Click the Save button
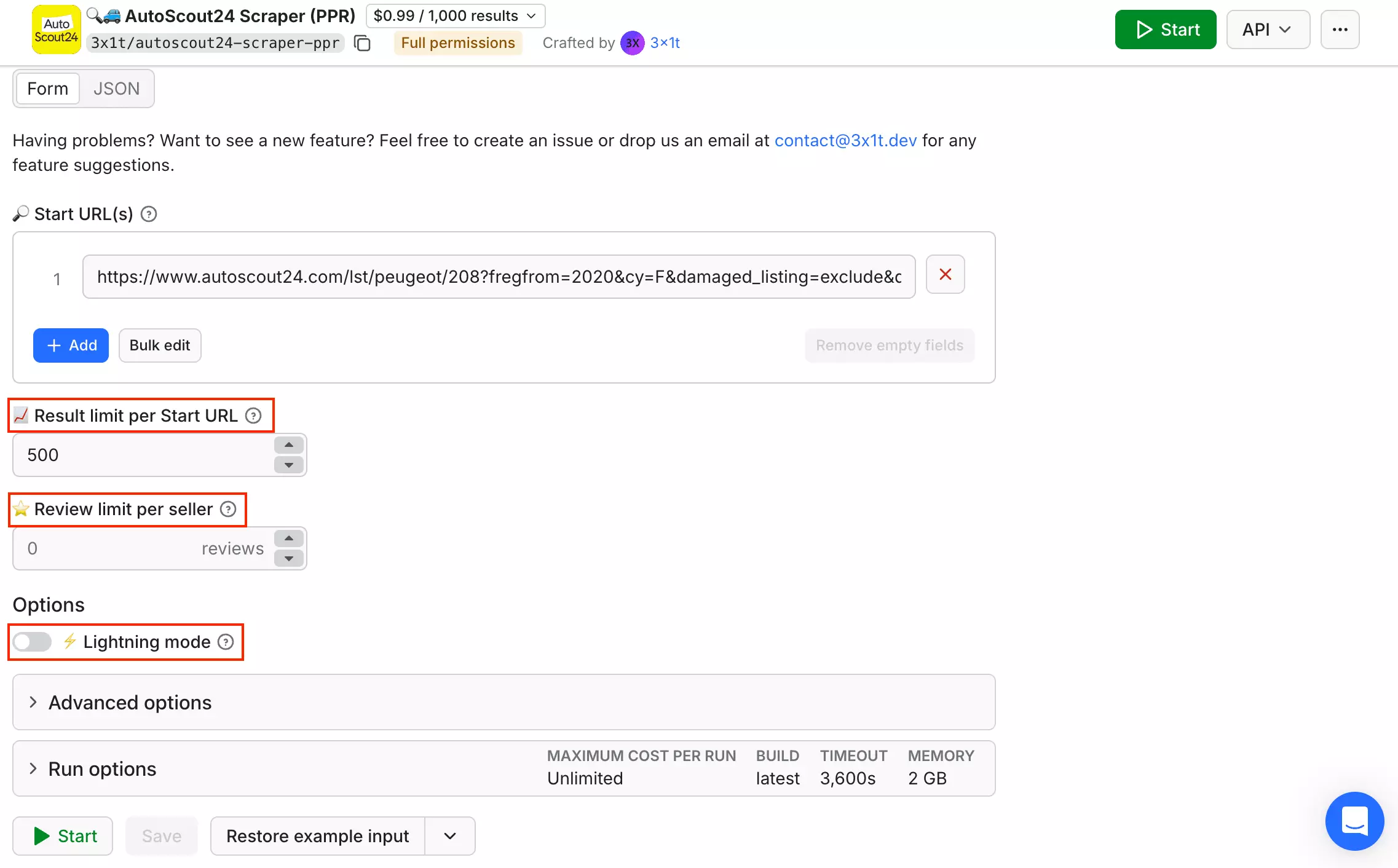This screenshot has height=868, width=1398. point(162,836)
